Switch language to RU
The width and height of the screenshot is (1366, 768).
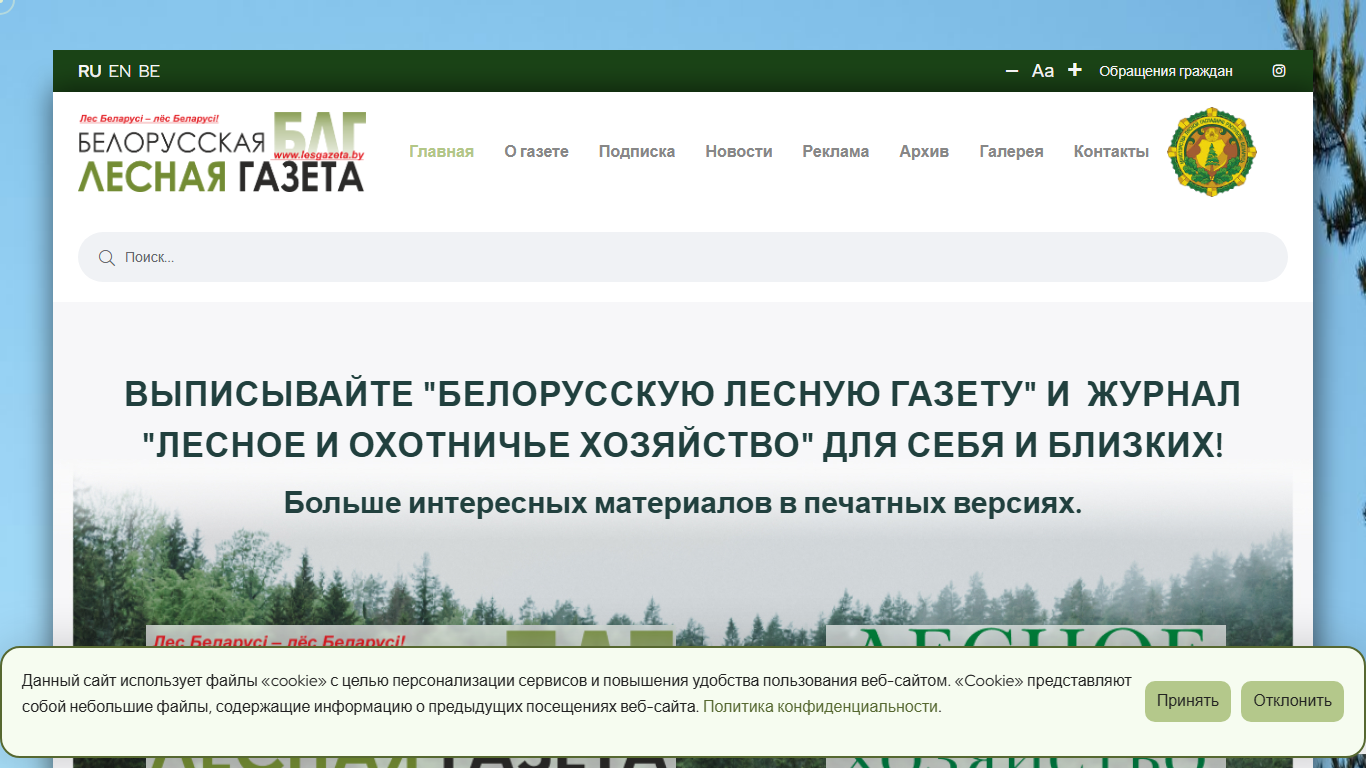coord(90,71)
